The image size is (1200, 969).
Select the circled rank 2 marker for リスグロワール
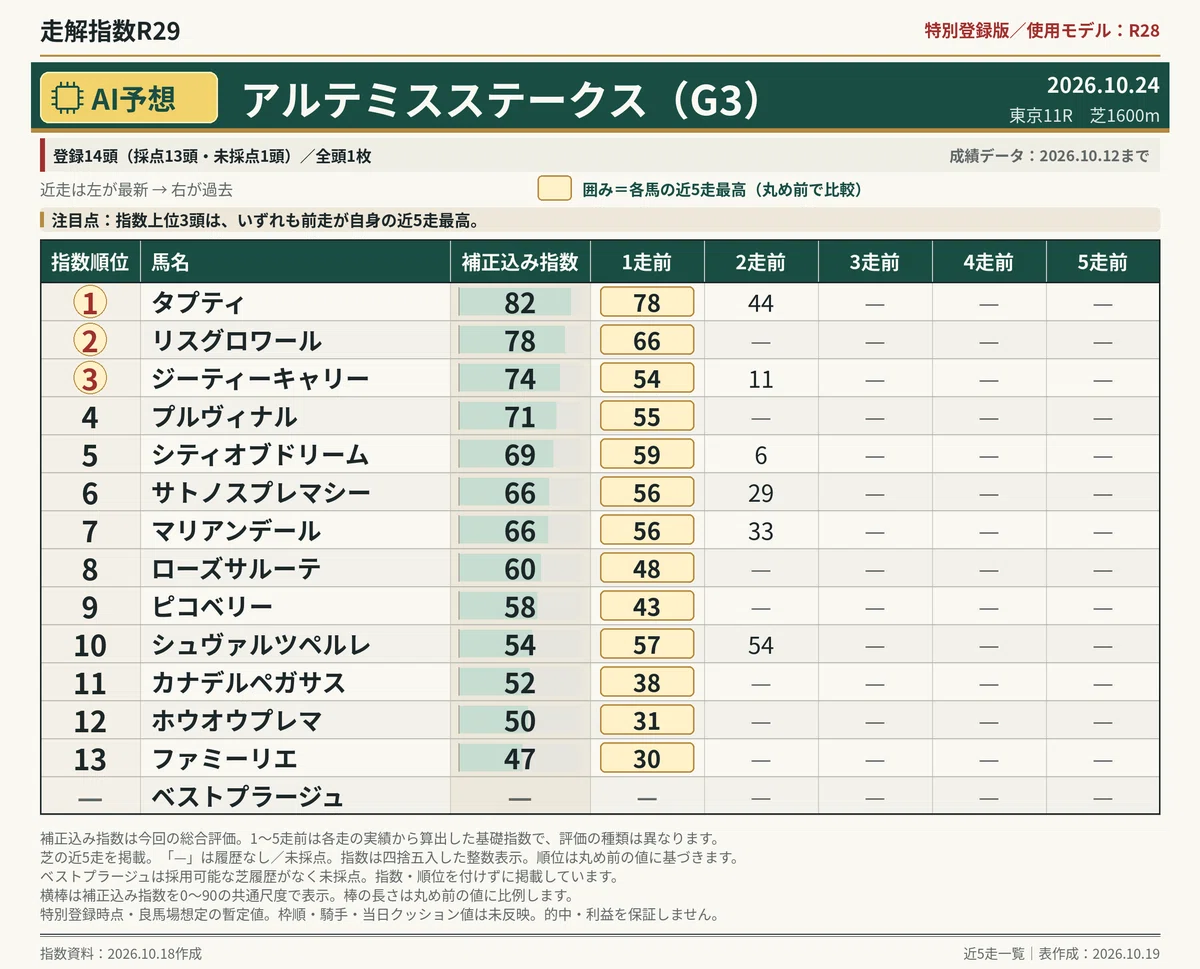90,341
